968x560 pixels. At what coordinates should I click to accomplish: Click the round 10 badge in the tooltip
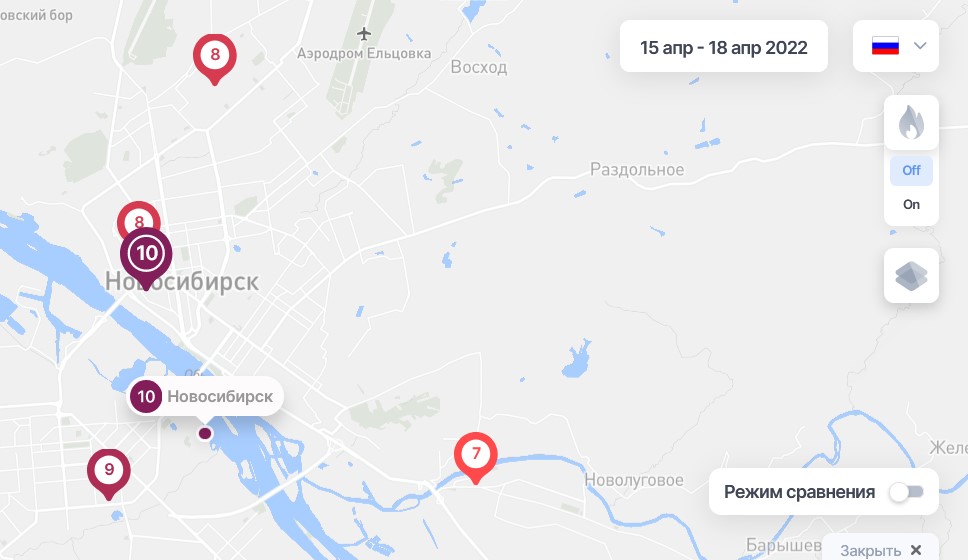click(x=146, y=396)
